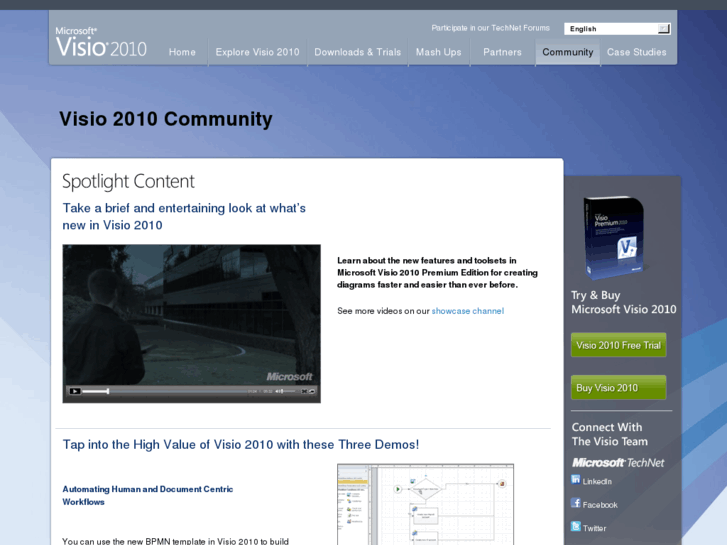Open the Downloads & Trials tab
Screen dimensions: 727x545
click(357, 52)
